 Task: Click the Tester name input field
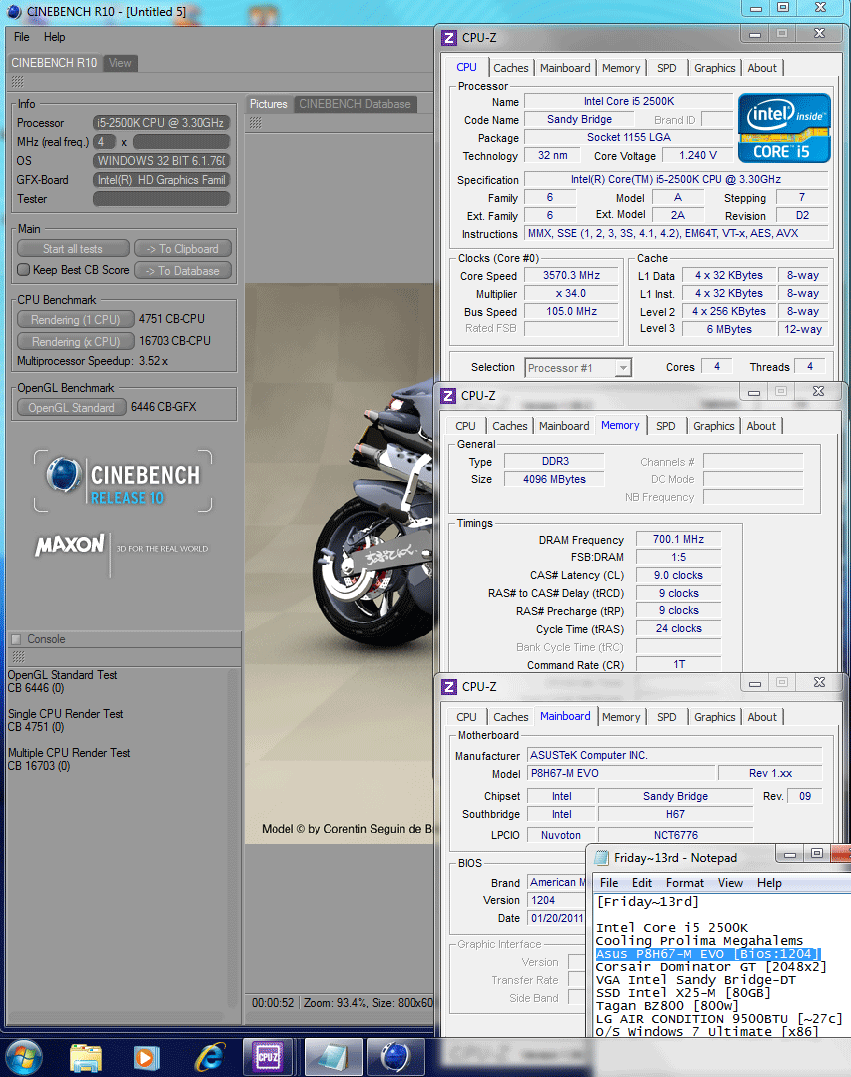[161, 199]
